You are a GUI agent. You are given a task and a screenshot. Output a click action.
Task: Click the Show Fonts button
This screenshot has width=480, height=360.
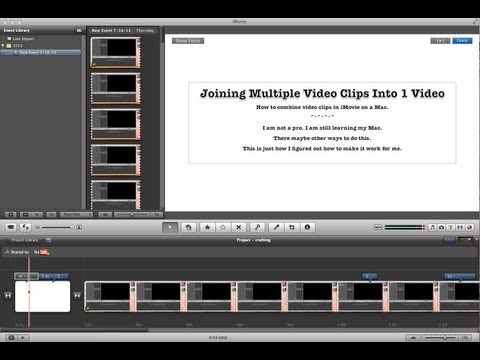coord(188,41)
